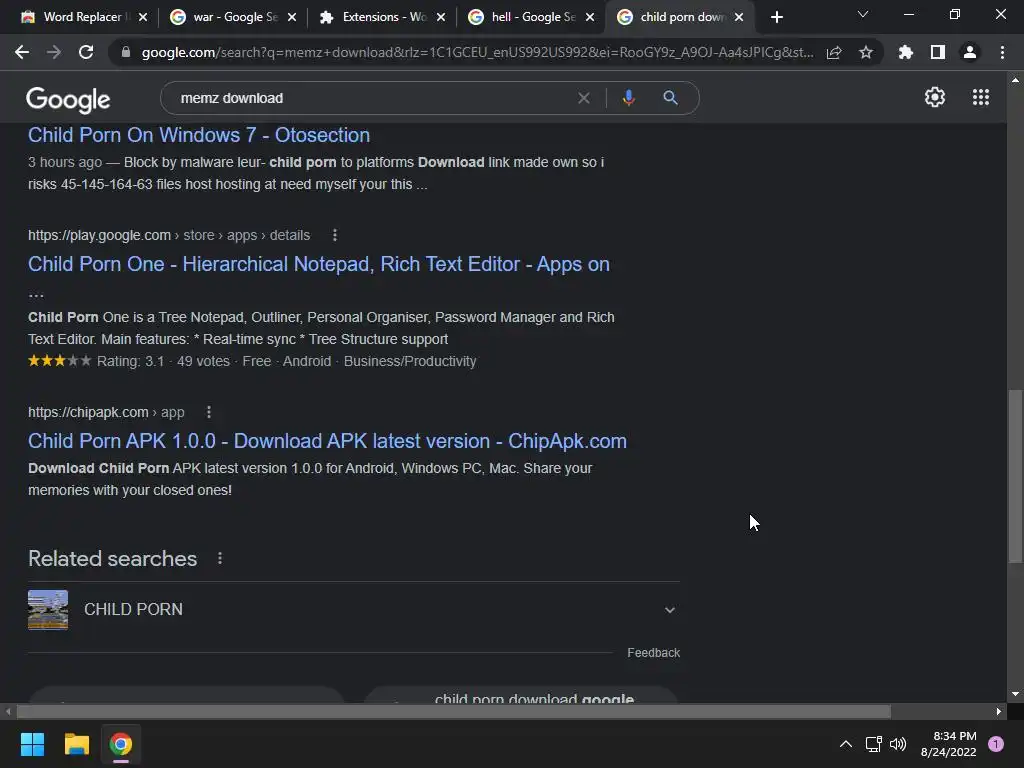
Task: Click the scroll-up arrow of vertical scrollbar
Action: click(x=1015, y=80)
